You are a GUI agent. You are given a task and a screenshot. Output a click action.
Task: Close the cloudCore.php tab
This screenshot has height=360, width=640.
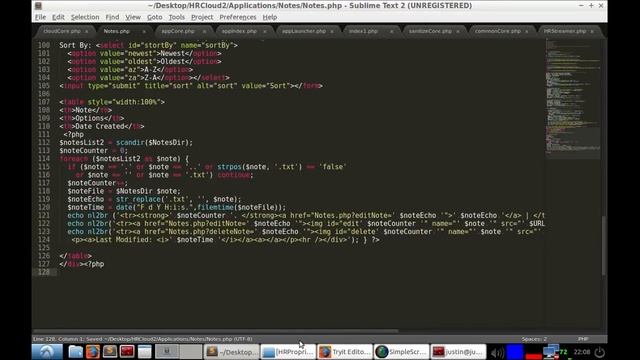[87, 31]
